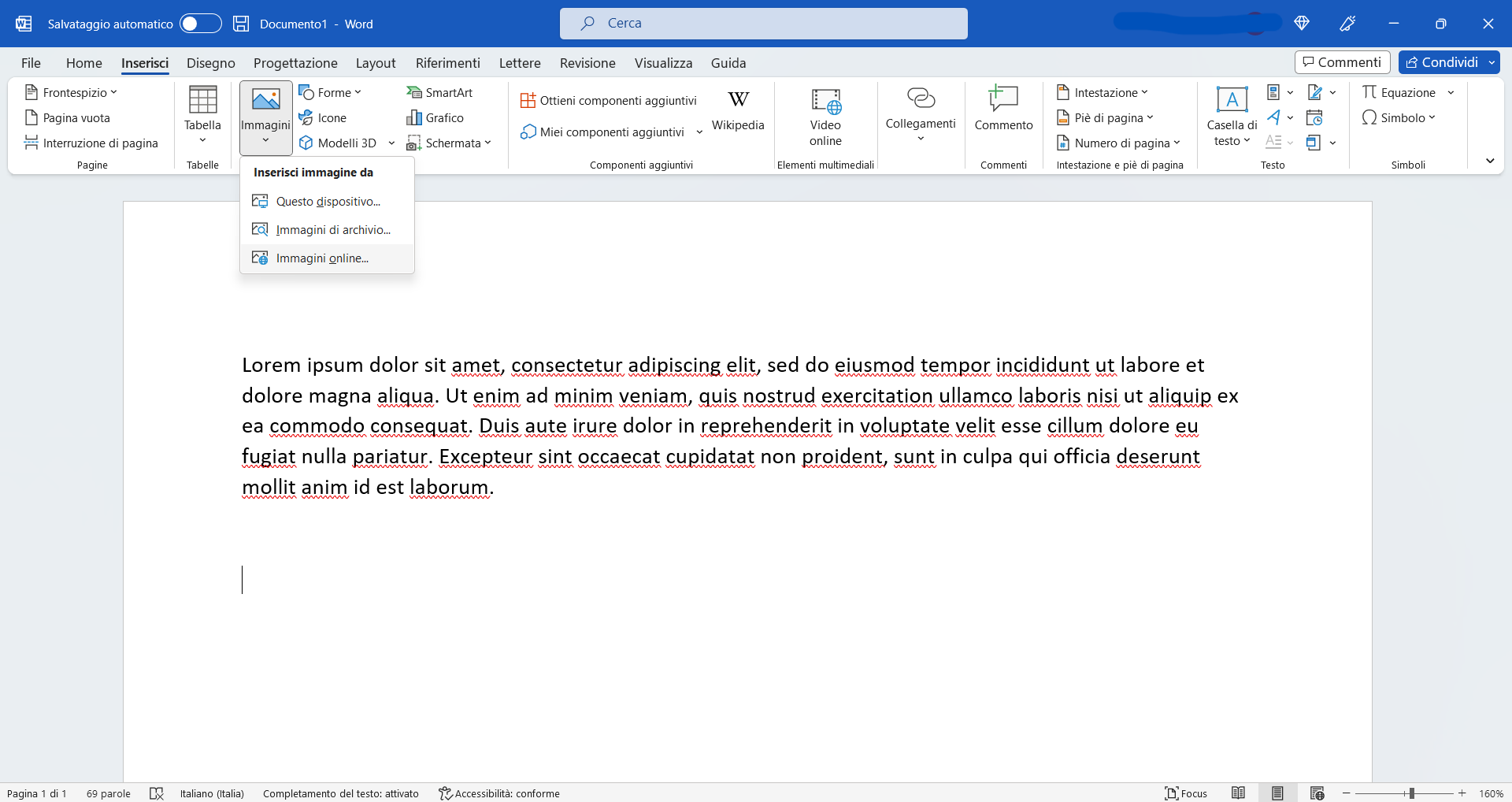Insert a Video online
Viewport: 1512px width, 802px height.
[x=825, y=117]
